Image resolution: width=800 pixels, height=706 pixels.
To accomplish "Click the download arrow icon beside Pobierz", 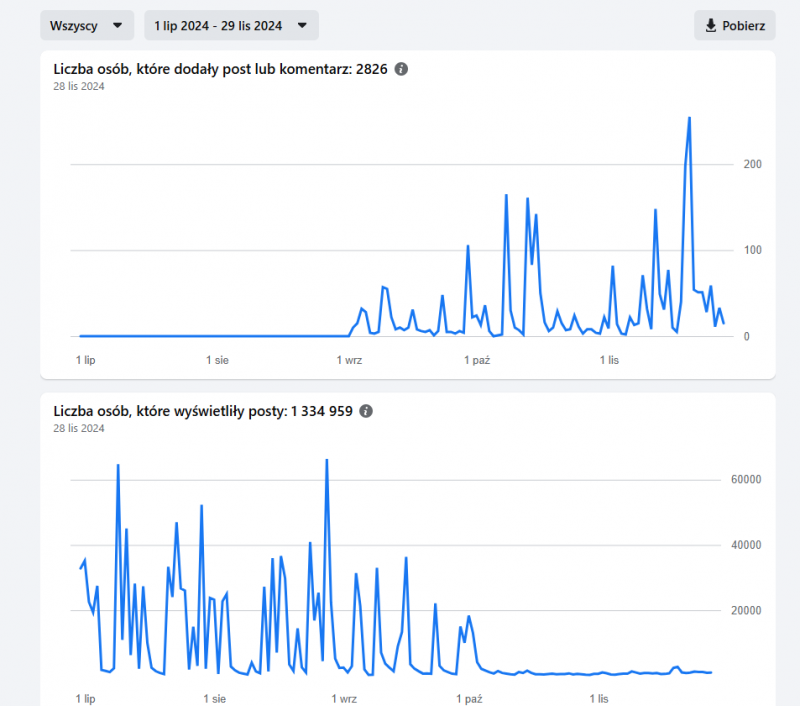I will coord(711,26).
